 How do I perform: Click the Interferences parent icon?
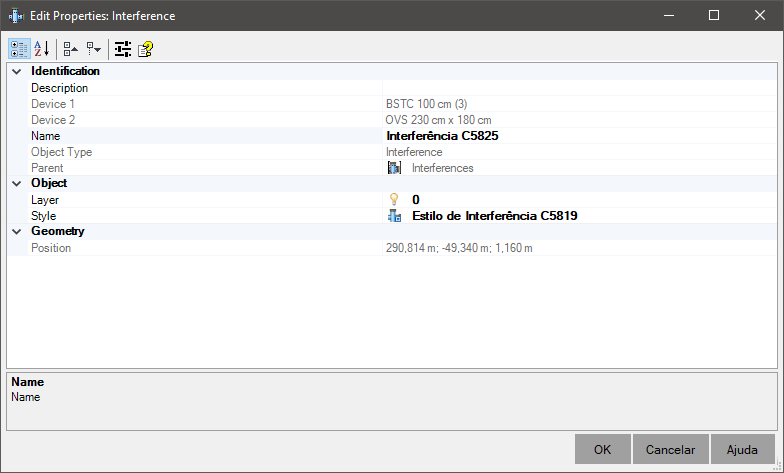point(394,168)
